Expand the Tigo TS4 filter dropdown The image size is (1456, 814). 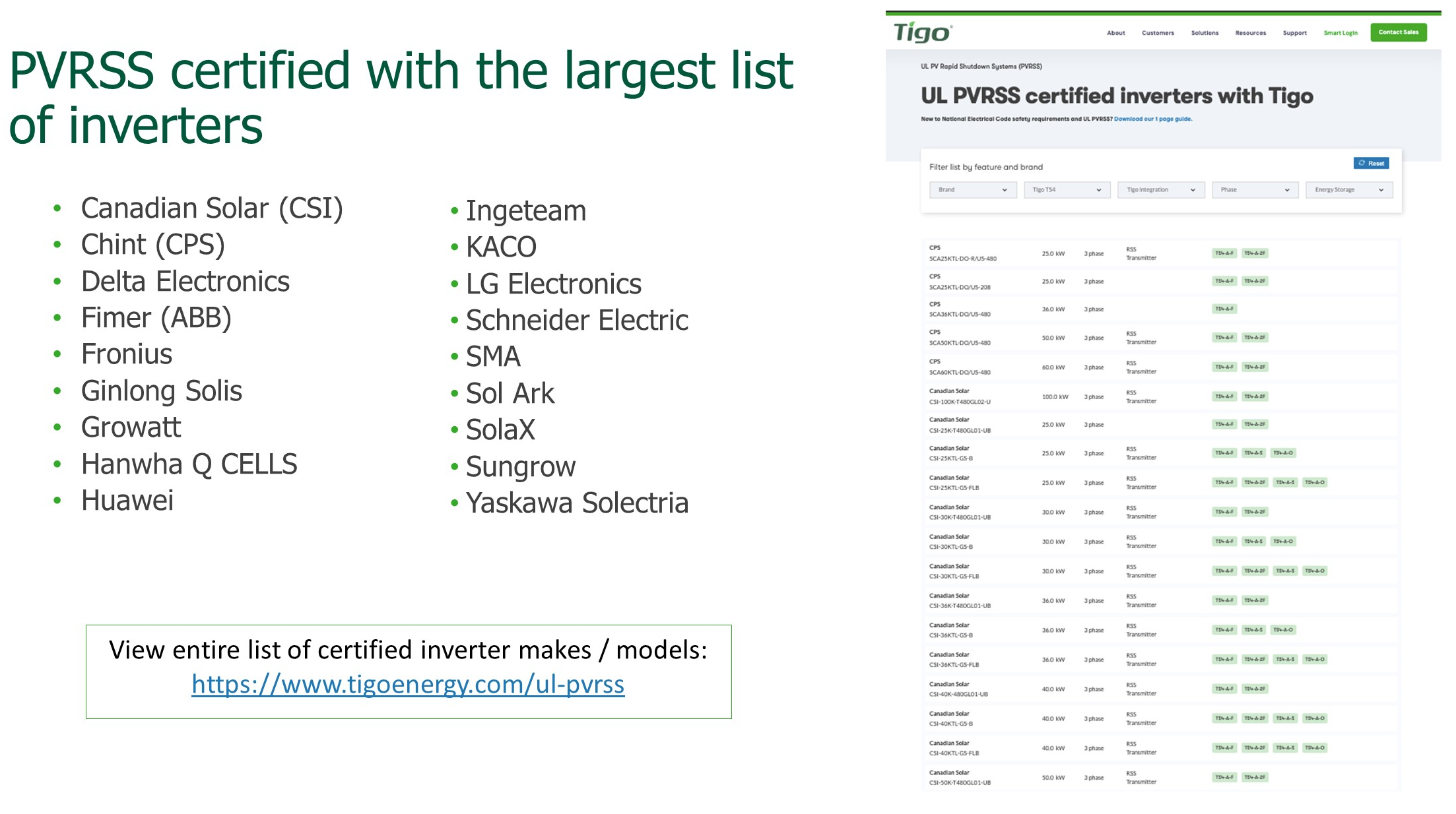tap(1067, 190)
